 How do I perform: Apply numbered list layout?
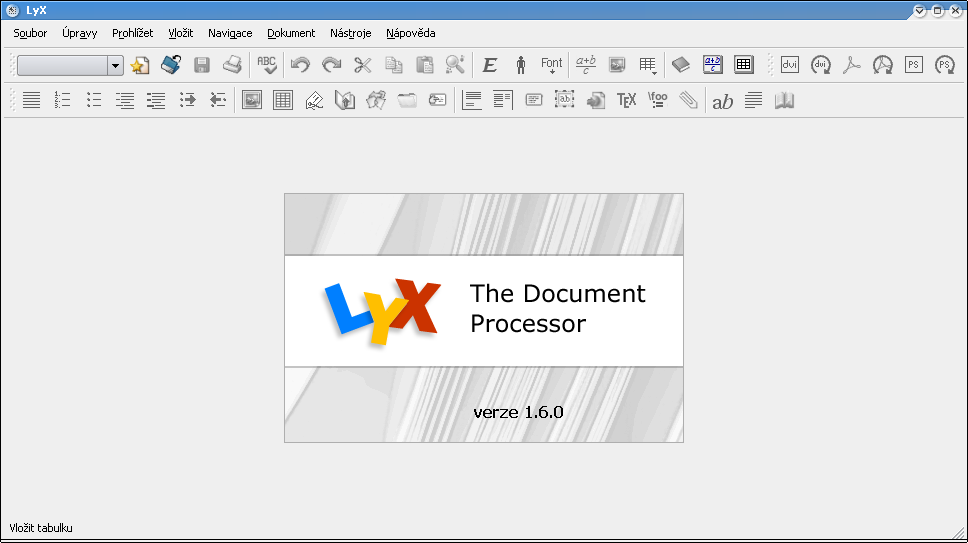point(62,100)
